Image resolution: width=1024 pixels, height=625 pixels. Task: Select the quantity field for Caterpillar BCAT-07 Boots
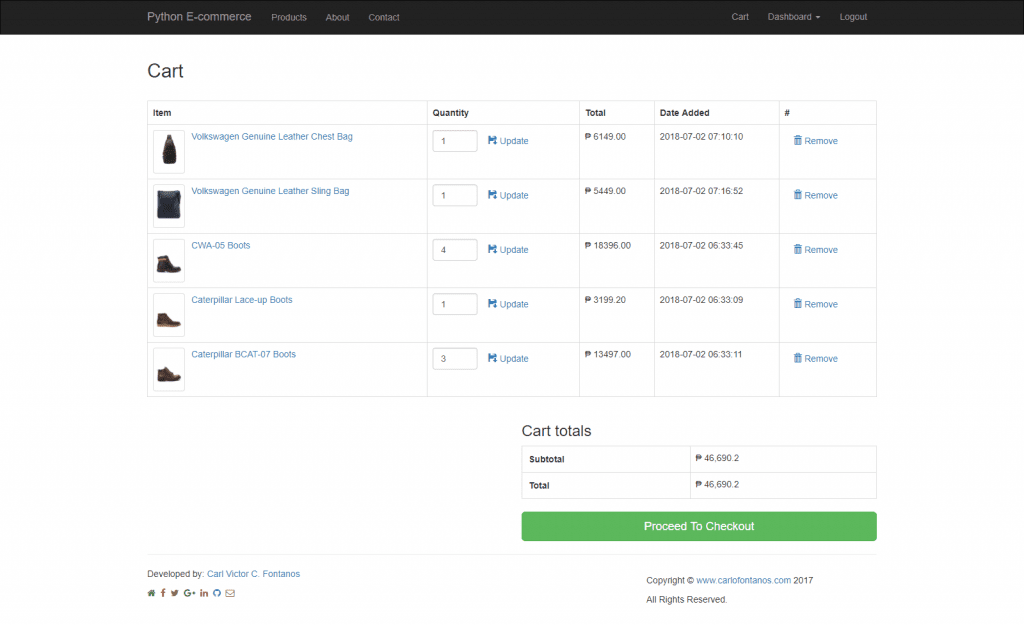[x=454, y=358]
